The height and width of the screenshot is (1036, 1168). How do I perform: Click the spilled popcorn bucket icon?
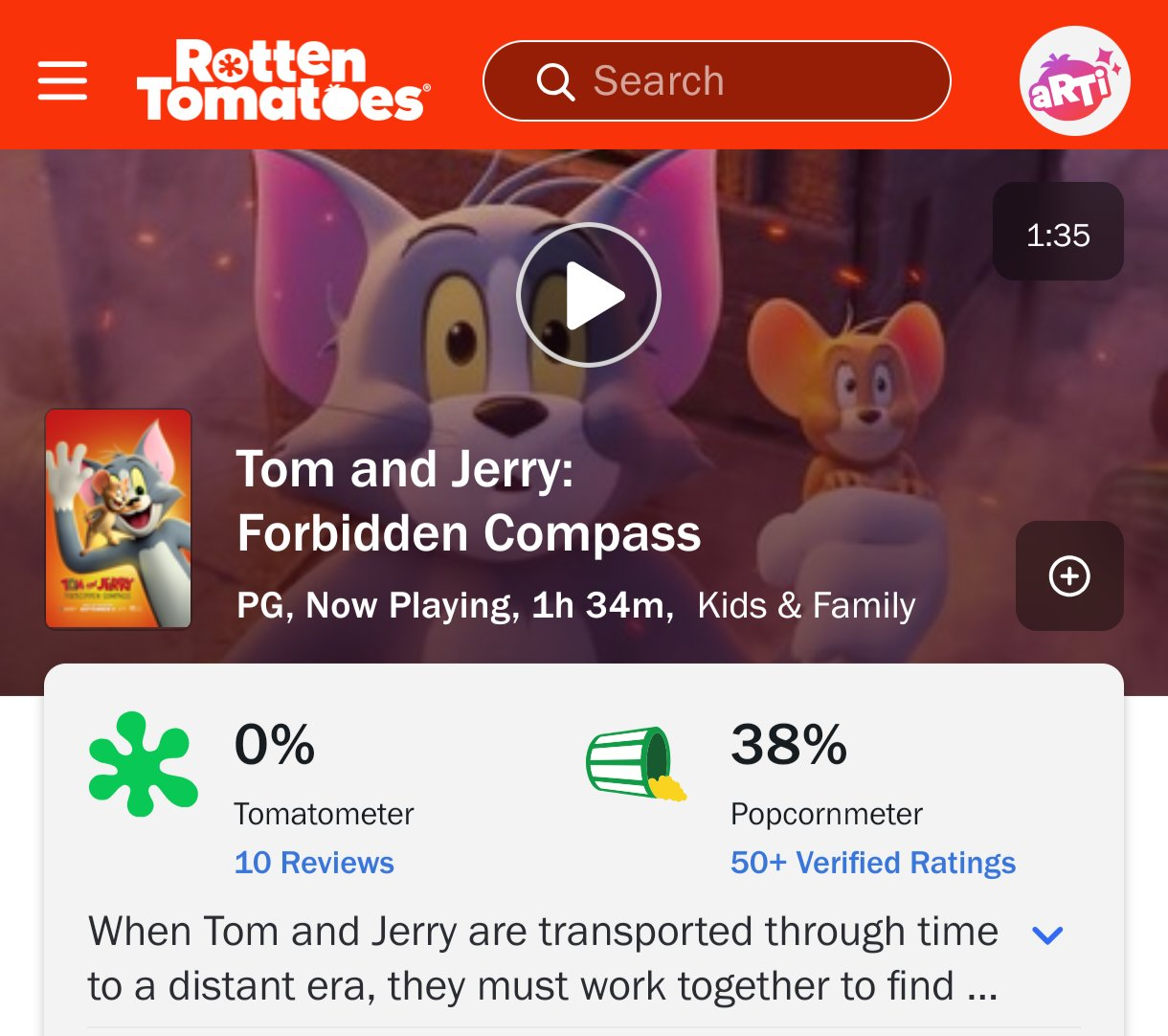pos(637,763)
